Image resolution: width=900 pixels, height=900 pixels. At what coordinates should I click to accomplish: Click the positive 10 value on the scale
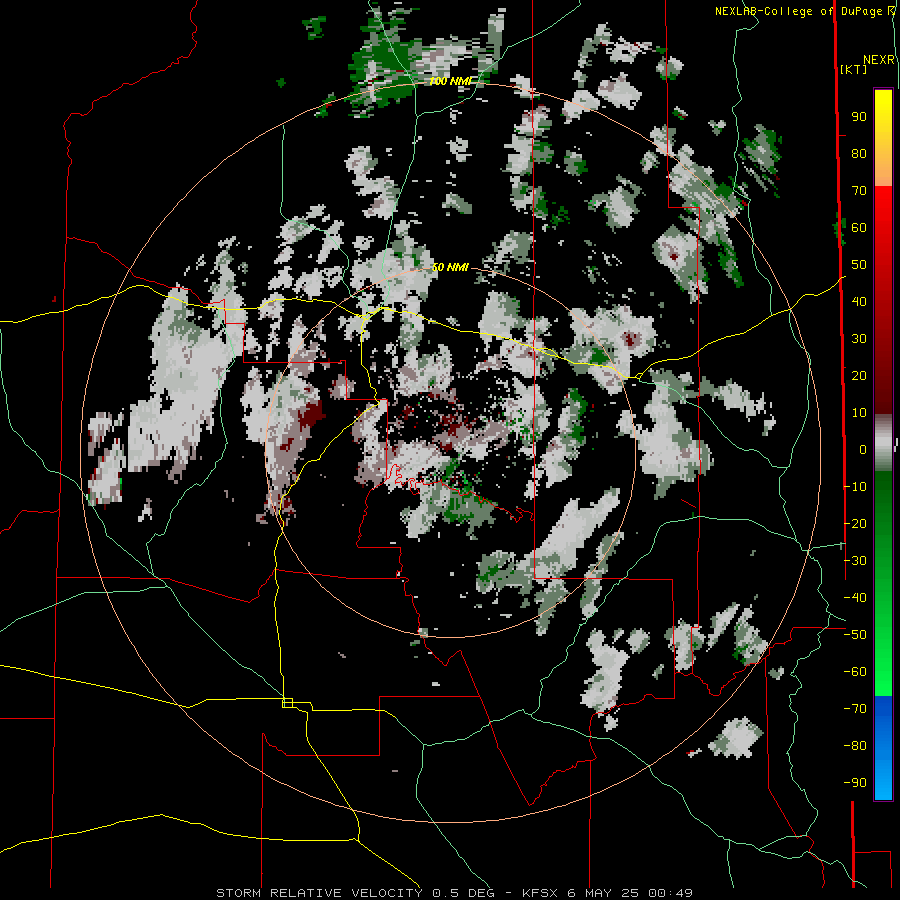859,413
